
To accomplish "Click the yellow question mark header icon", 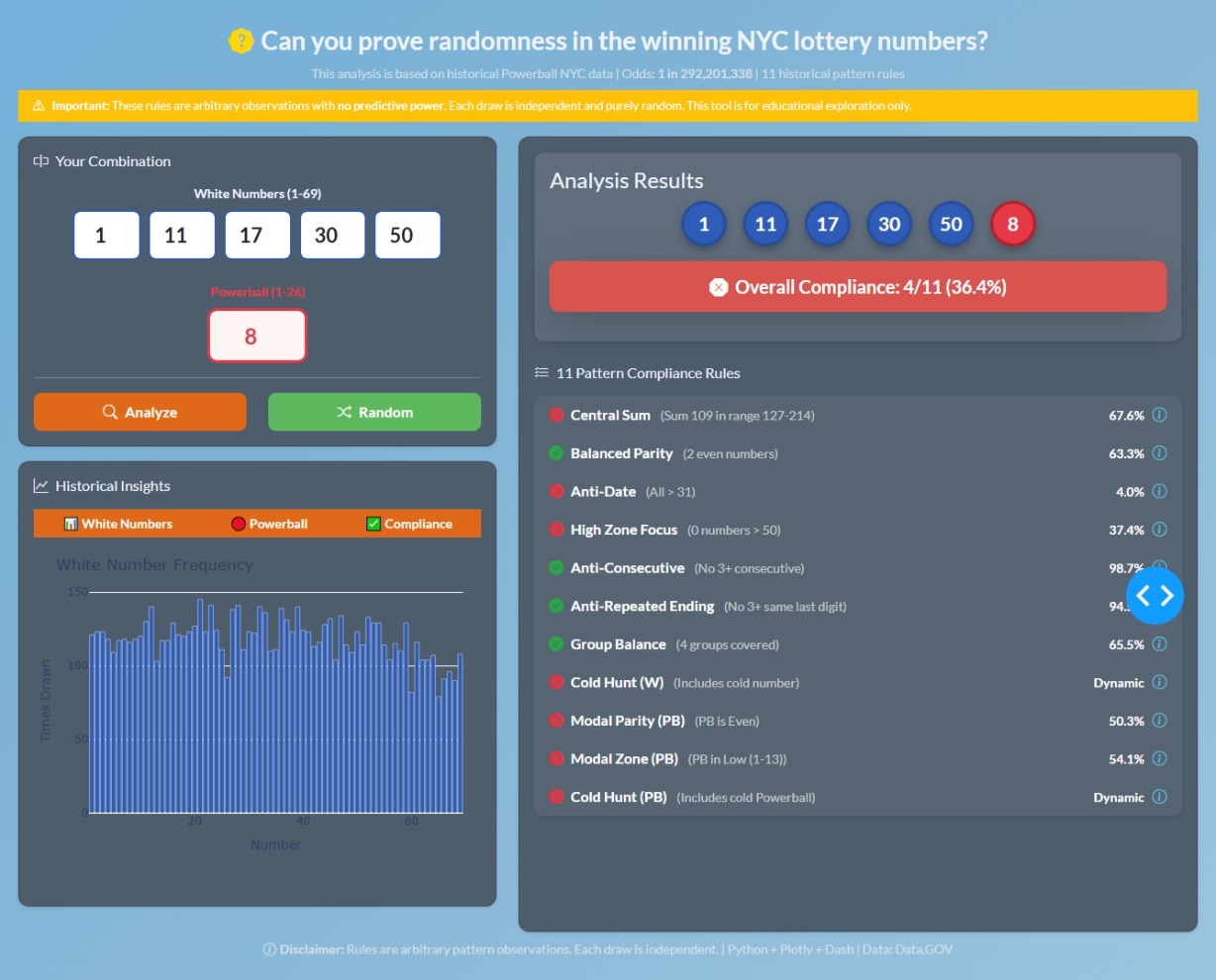I will (241, 41).
